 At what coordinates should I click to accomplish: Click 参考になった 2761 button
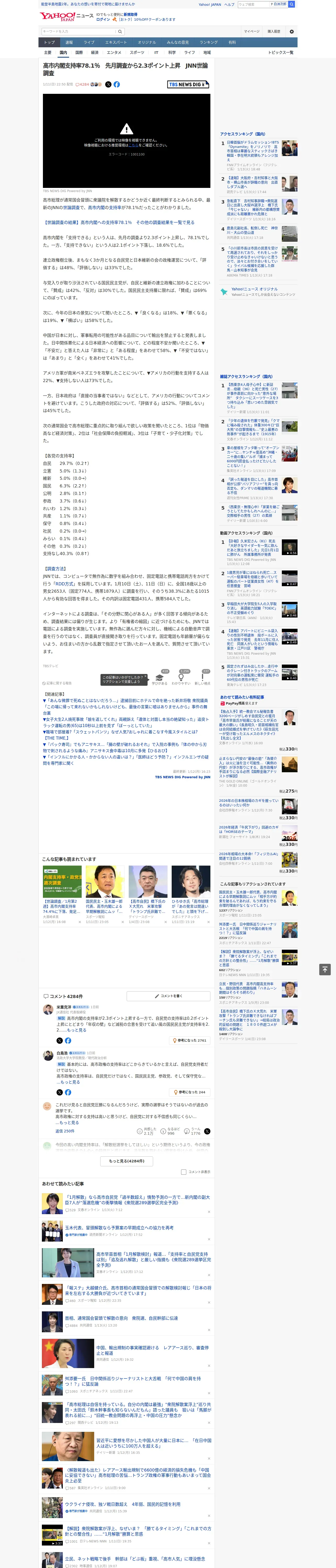190,1040
